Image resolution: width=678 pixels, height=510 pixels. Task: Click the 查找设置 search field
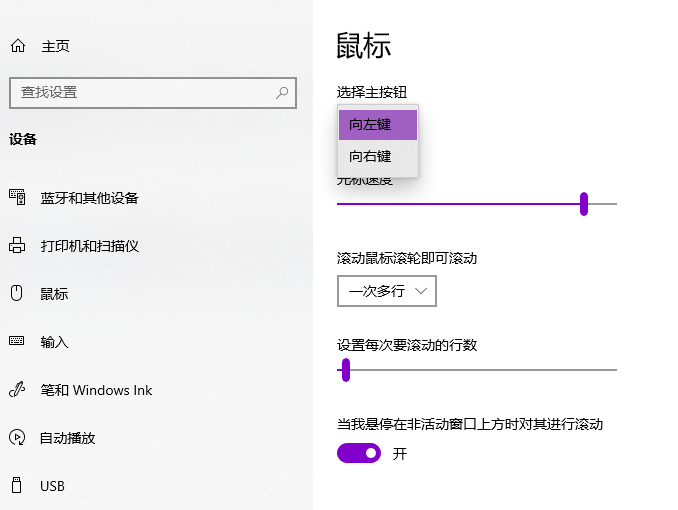pos(140,92)
